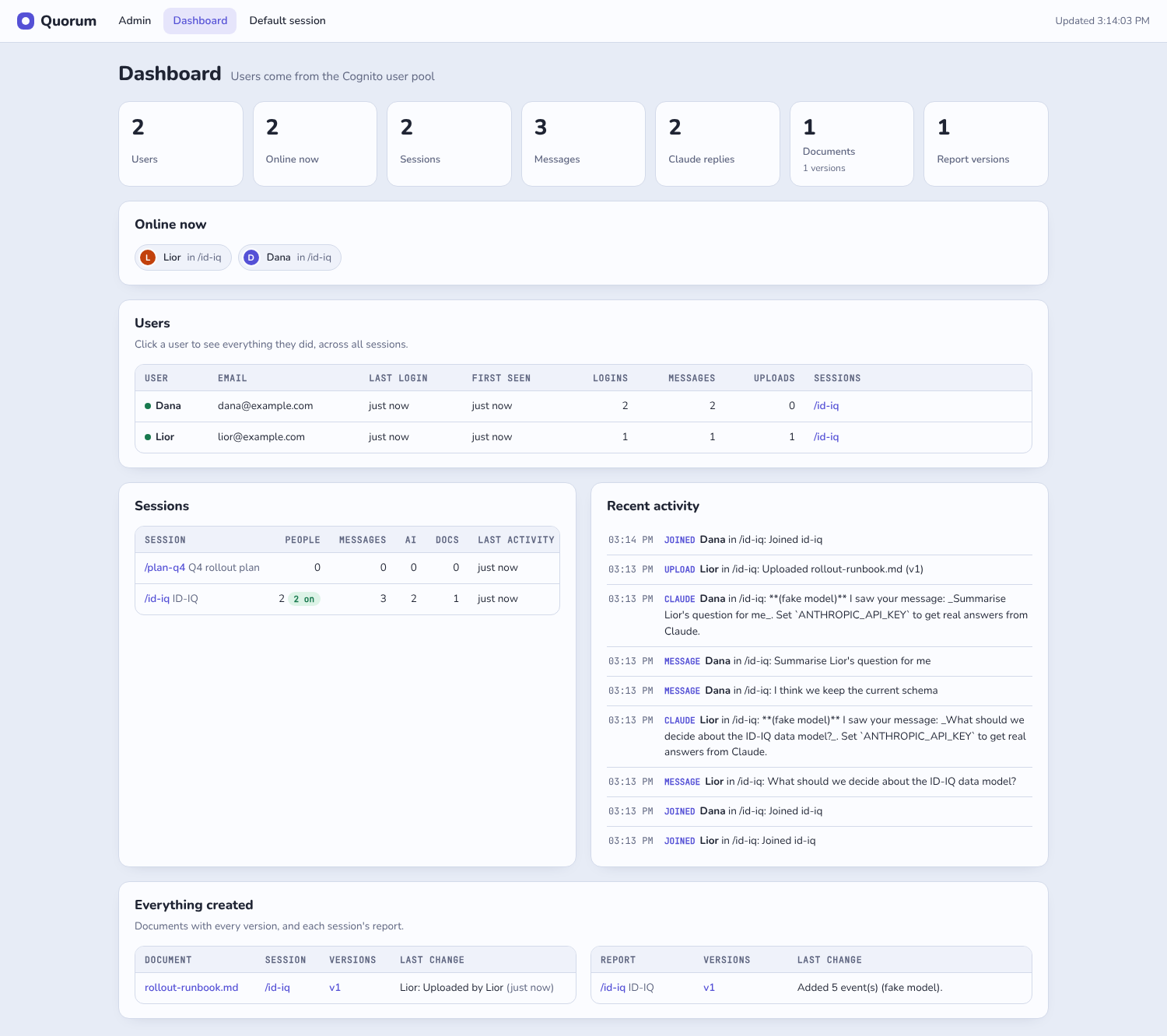
Task: Open /id-iq session link beside rollout-runbook.md
Action: (278, 988)
